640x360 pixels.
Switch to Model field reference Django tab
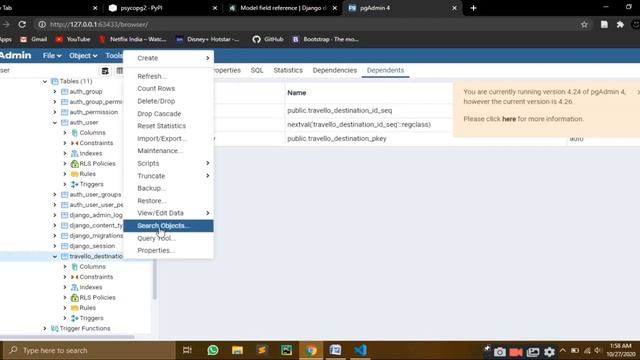tap(282, 8)
